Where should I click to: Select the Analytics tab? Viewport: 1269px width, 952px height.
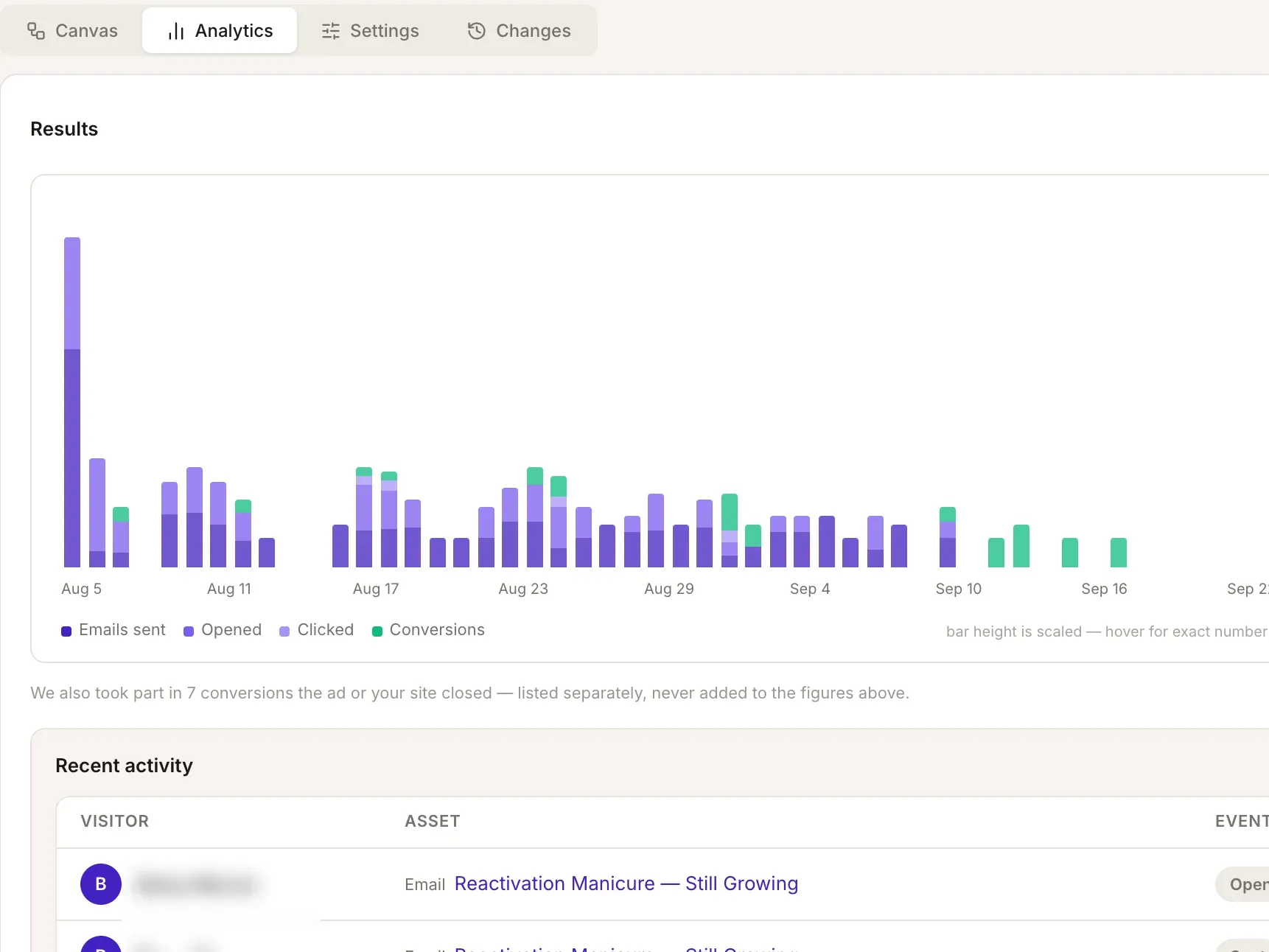220,31
